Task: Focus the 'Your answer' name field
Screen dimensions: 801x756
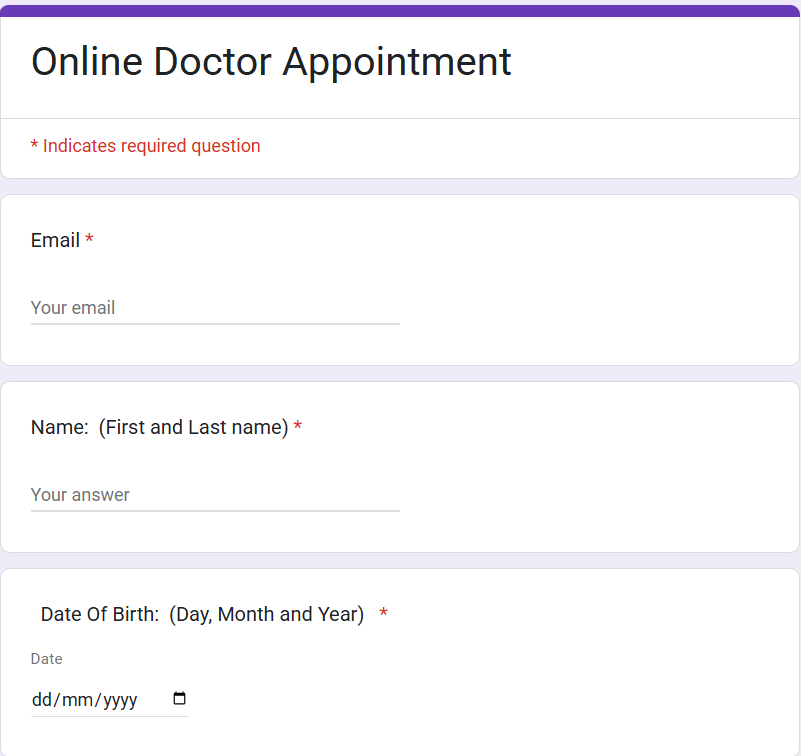Action: [x=215, y=495]
